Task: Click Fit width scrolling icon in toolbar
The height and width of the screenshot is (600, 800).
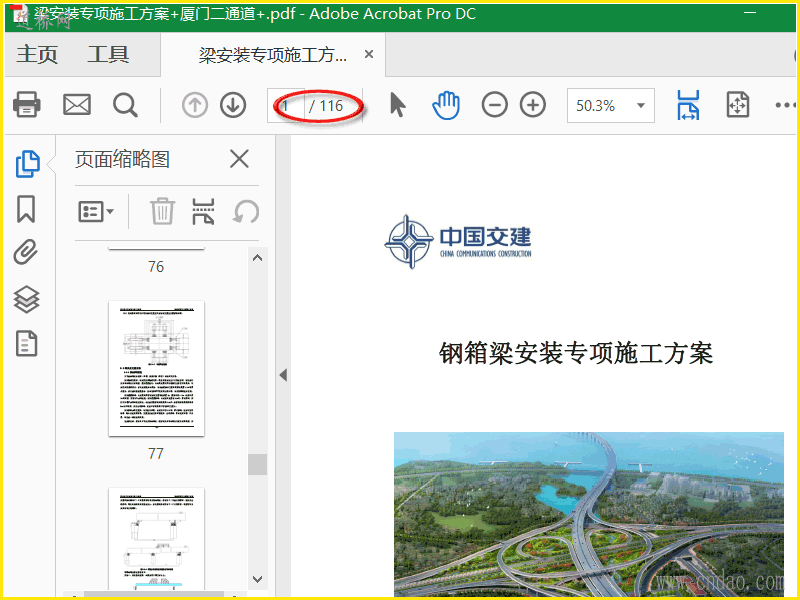Action: 688,105
